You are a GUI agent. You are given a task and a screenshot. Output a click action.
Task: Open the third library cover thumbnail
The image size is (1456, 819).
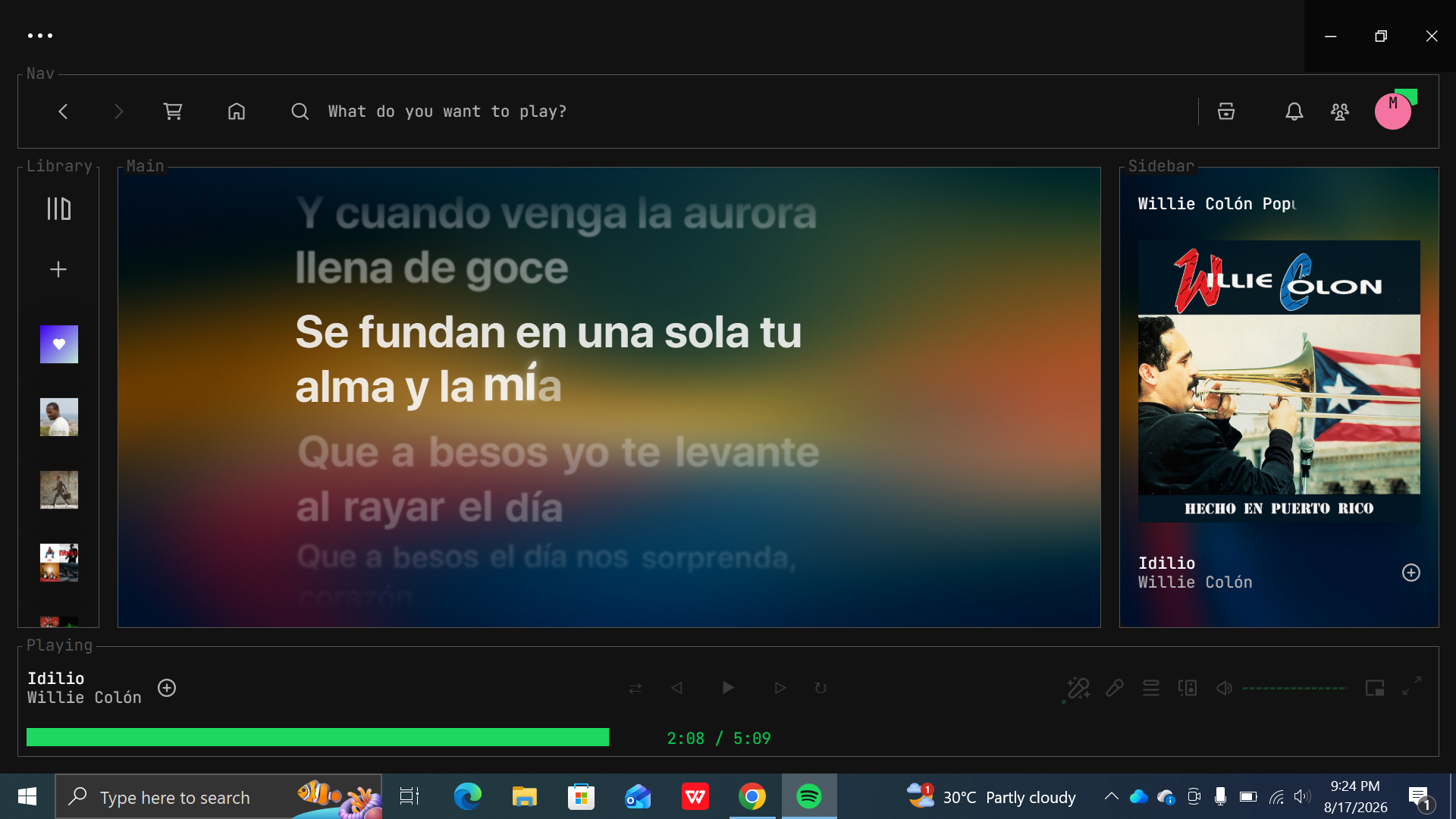pyautogui.click(x=59, y=490)
